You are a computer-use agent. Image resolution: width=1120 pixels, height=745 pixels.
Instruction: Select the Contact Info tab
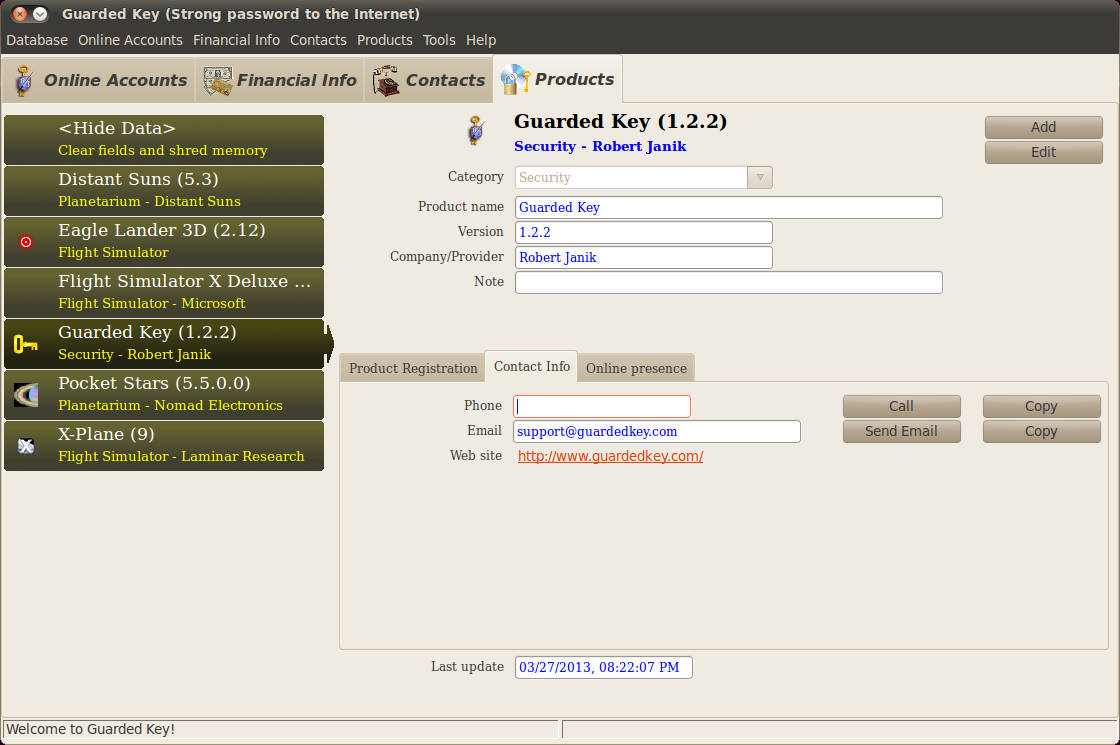coord(531,366)
